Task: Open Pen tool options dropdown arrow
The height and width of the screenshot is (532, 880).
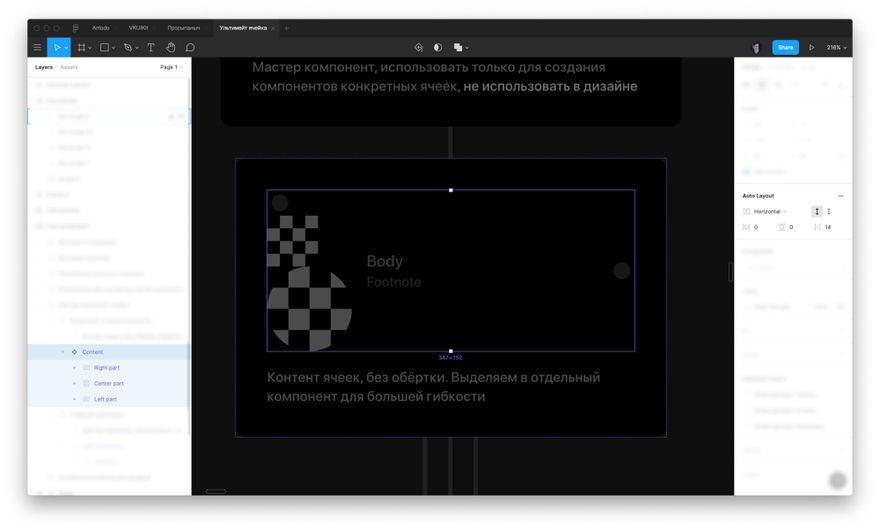Action: pyautogui.click(x=137, y=48)
